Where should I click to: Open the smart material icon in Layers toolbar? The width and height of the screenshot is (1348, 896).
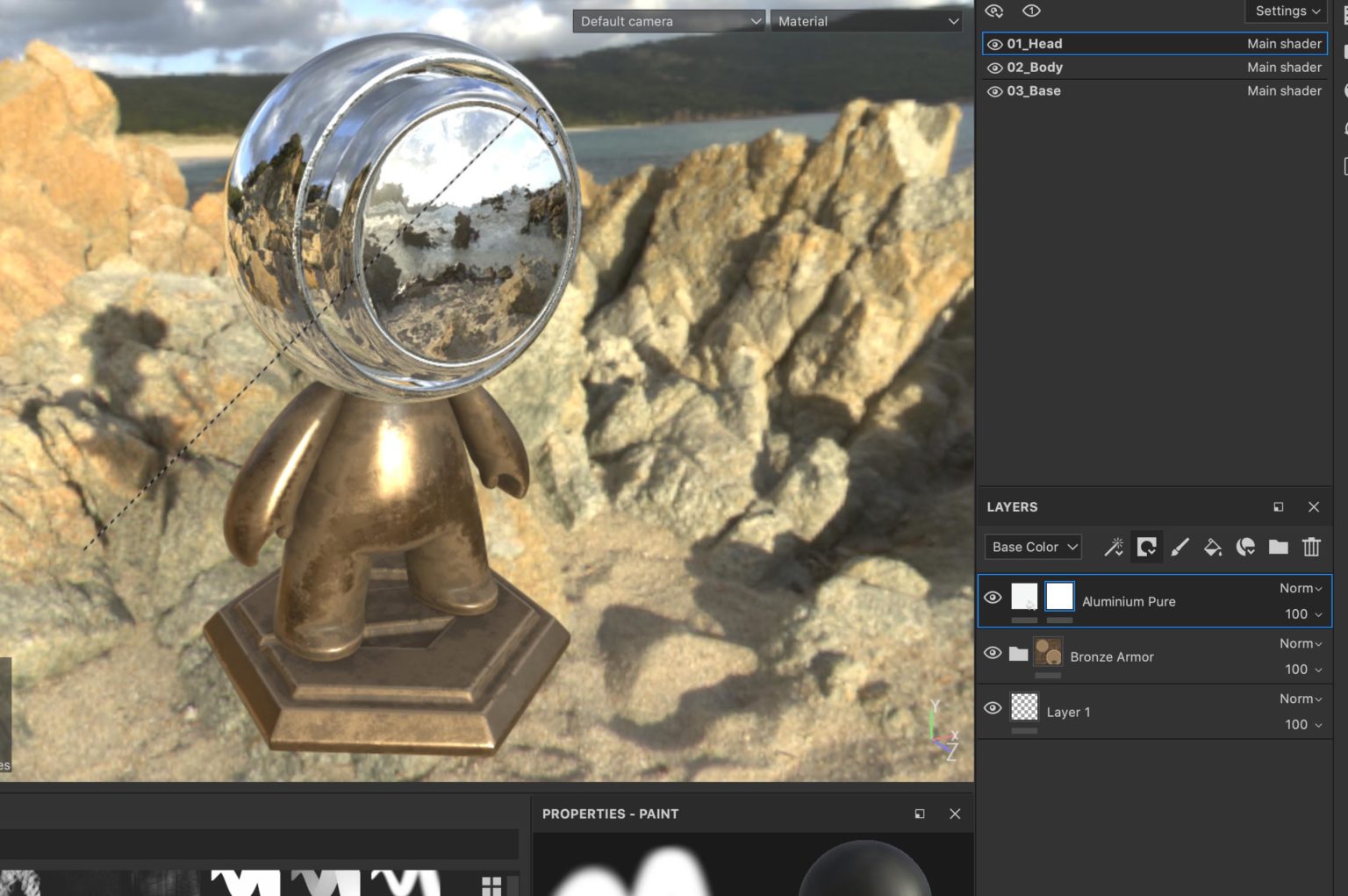1245,548
